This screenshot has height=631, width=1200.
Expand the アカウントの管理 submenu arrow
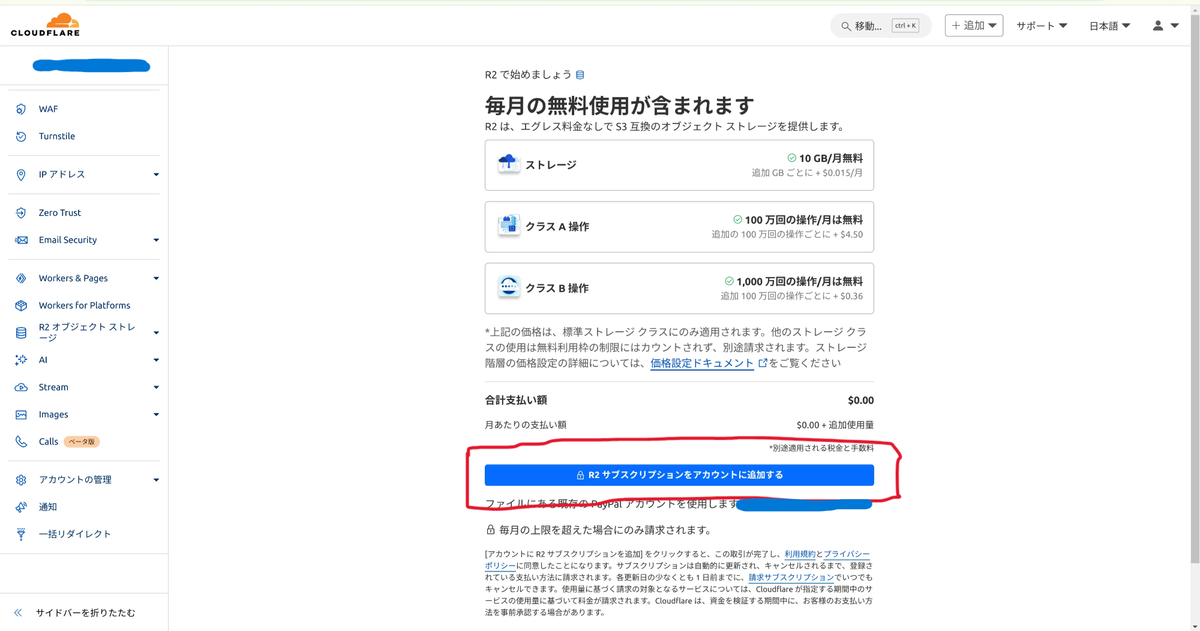[x=156, y=480]
